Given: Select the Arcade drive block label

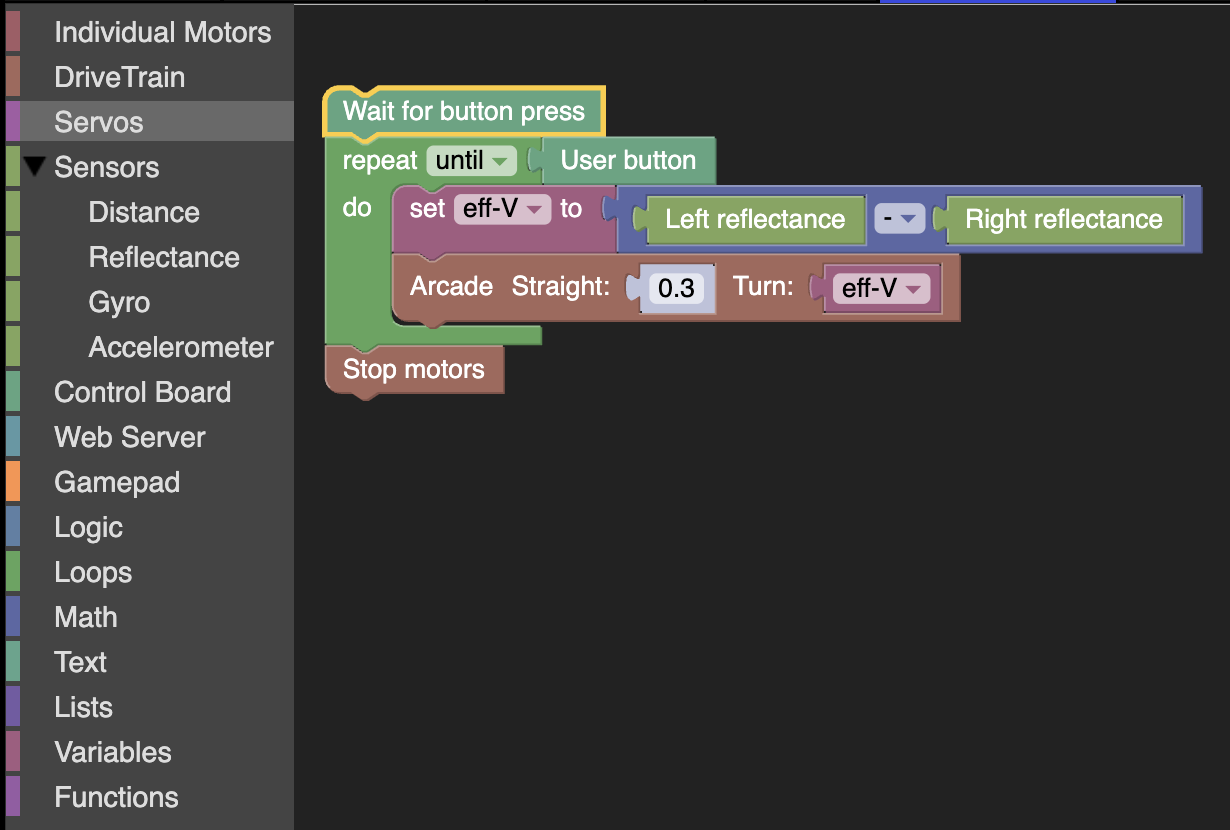Looking at the screenshot, I should (x=451, y=287).
